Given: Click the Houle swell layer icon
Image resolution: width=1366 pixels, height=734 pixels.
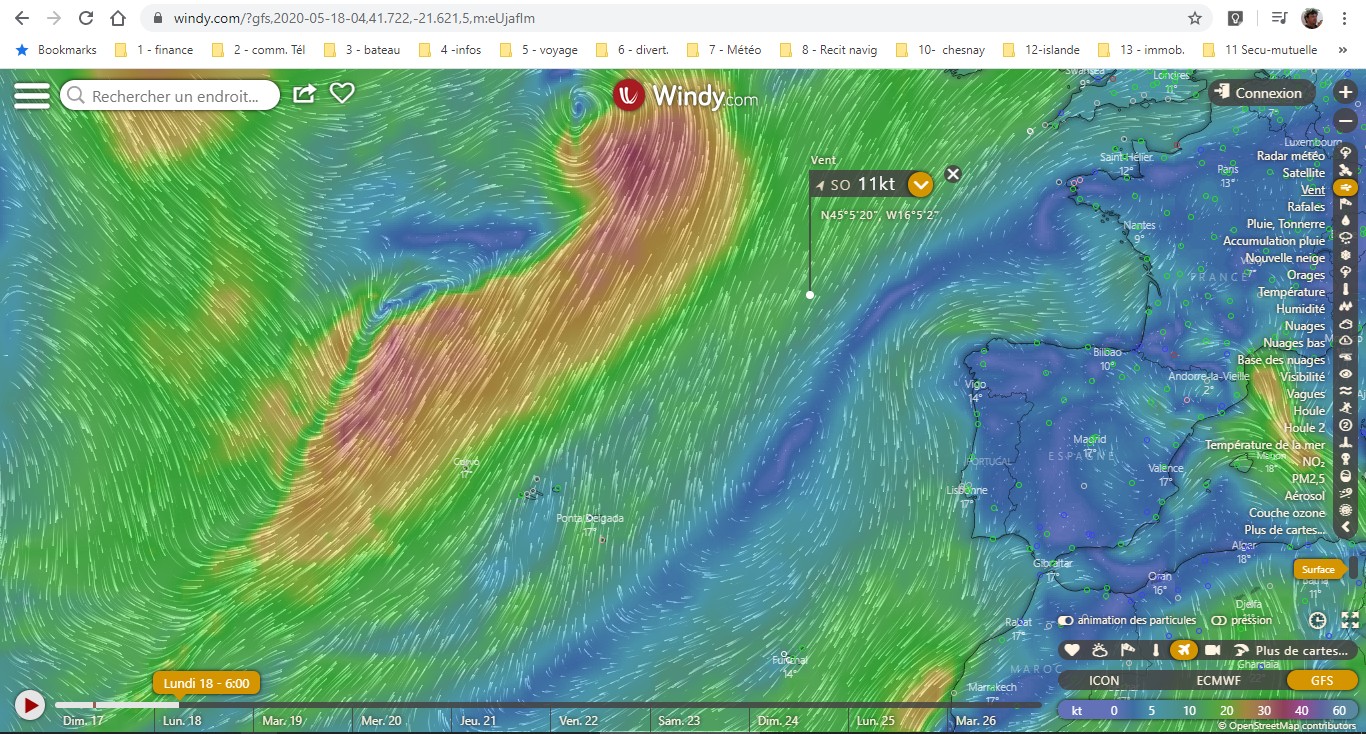Looking at the screenshot, I should pos(1345,410).
